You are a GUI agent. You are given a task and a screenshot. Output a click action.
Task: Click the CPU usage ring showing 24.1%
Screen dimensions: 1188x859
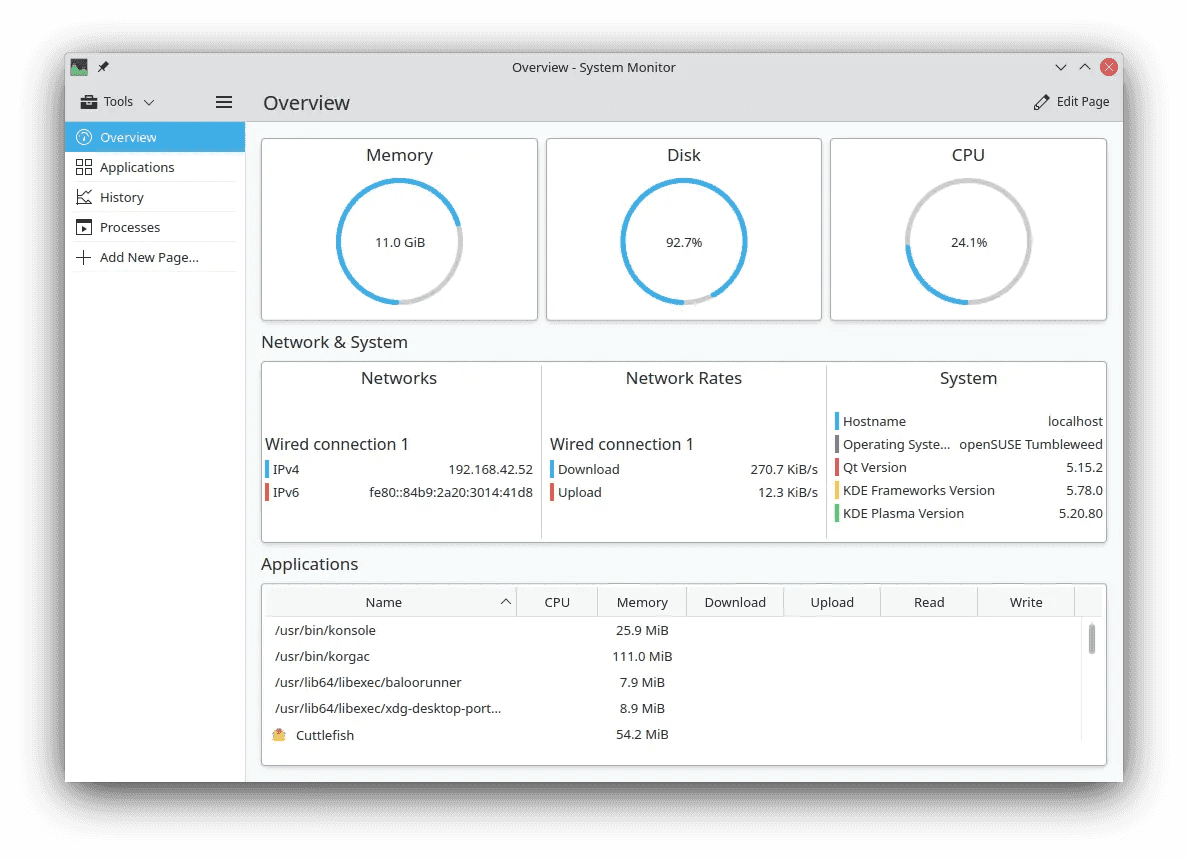968,241
